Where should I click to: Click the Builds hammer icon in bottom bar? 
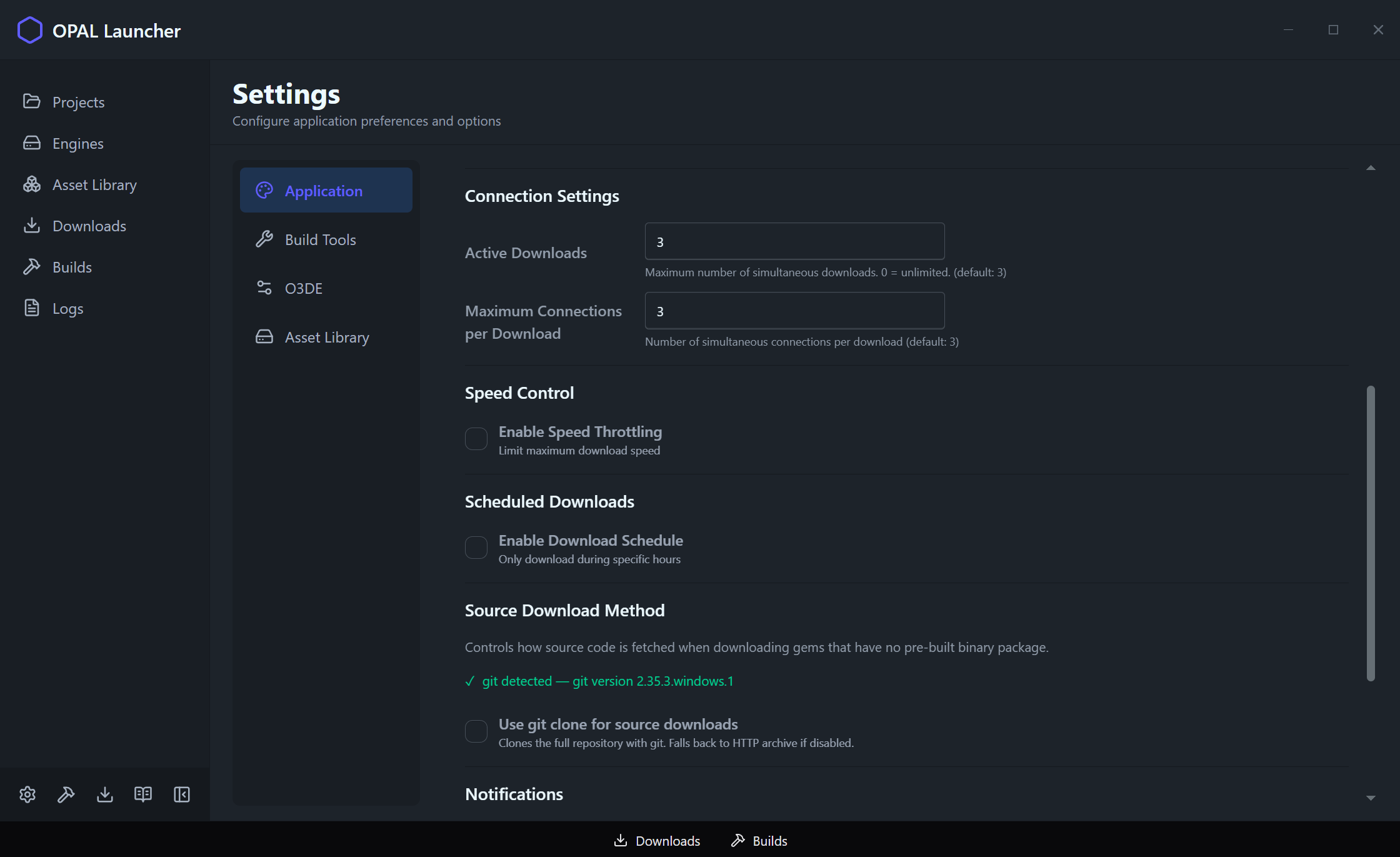[x=738, y=840]
